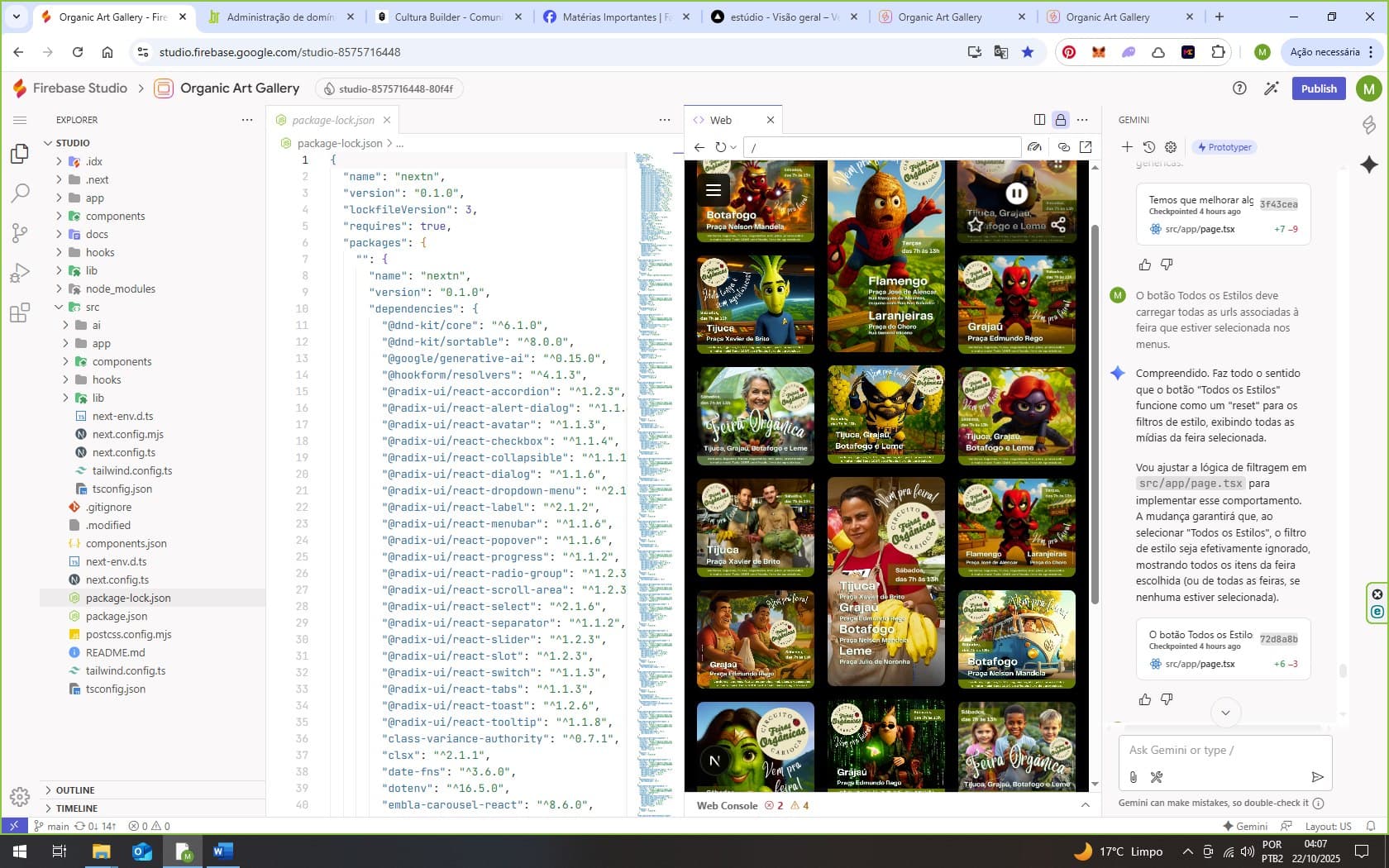This screenshot has height=868, width=1389.
Task: Open tailwind.config.ts in the src folder
Action: pos(132,470)
